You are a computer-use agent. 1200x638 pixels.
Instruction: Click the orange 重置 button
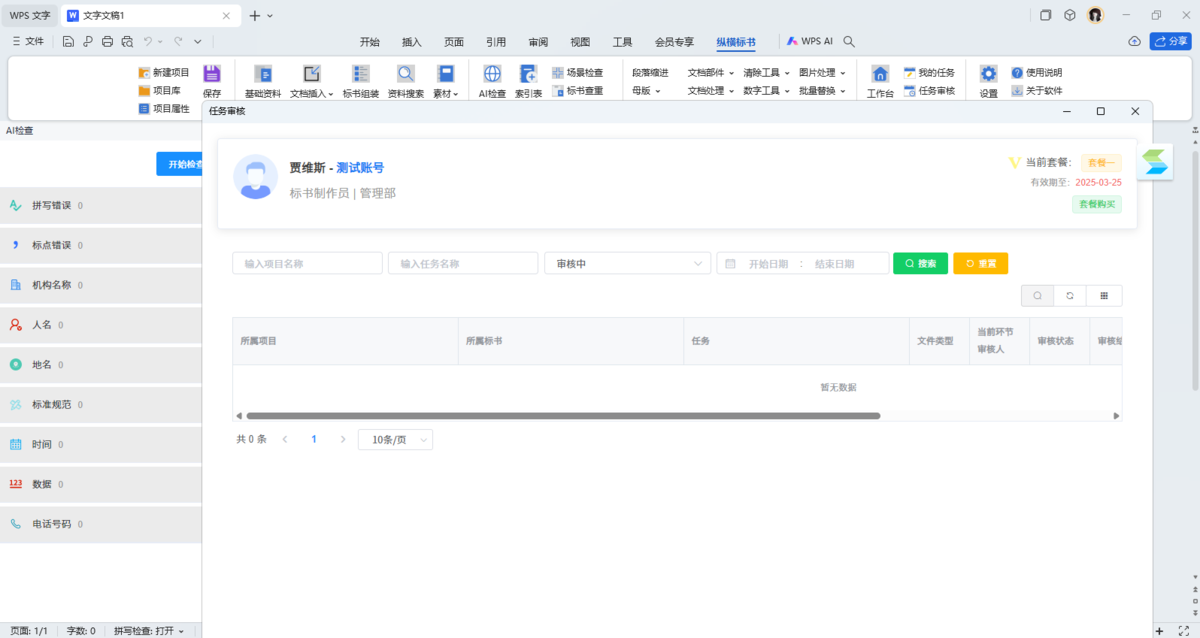pos(980,264)
